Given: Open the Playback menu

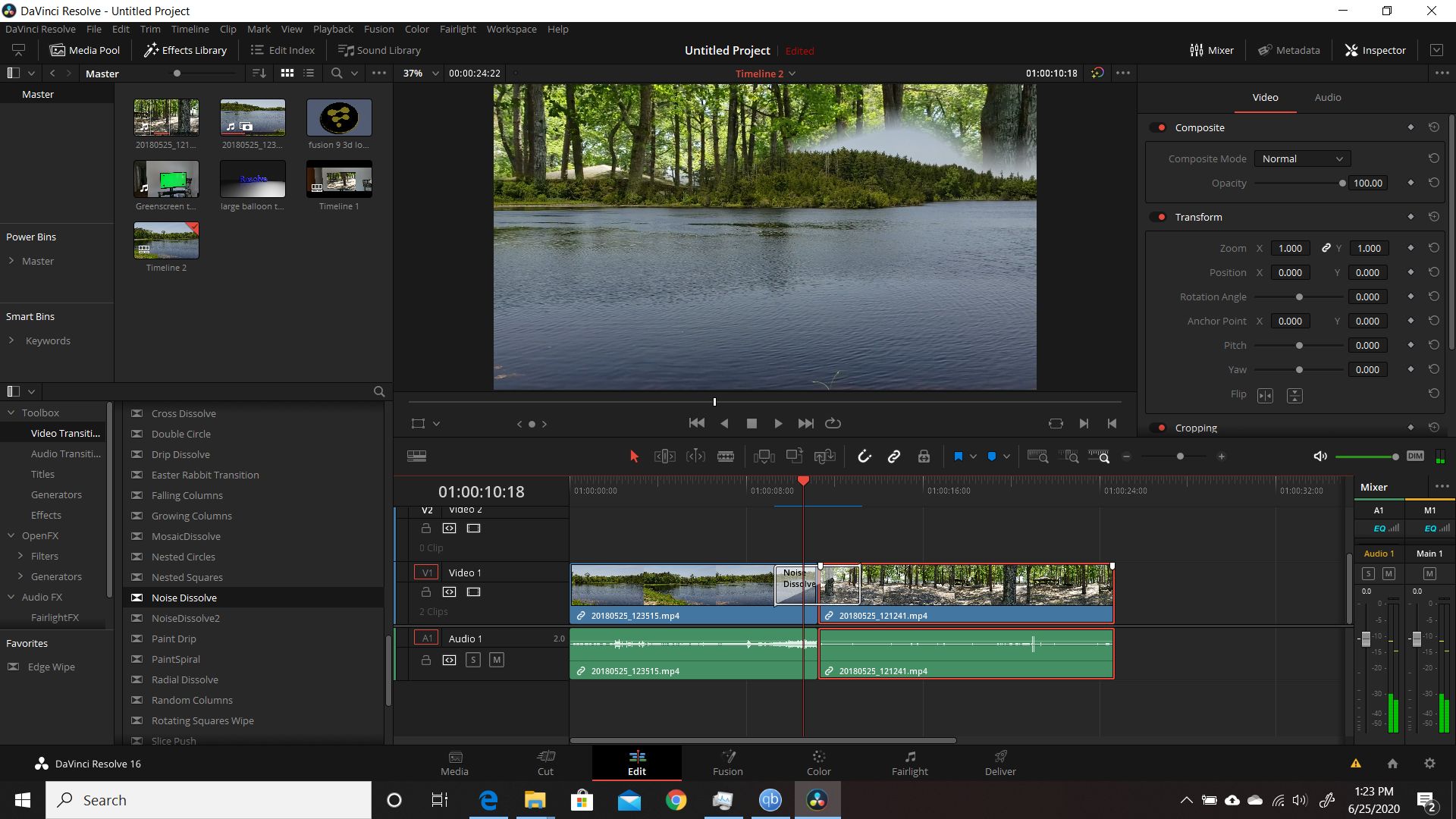Looking at the screenshot, I should (x=333, y=29).
